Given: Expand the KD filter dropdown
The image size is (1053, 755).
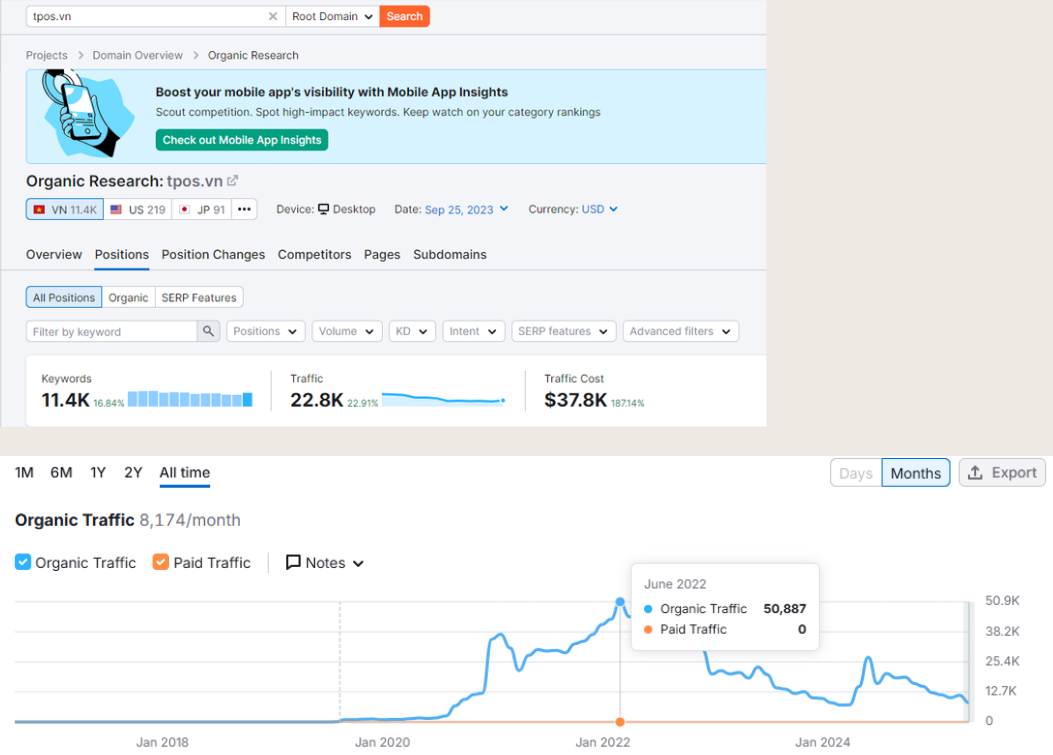Looking at the screenshot, I should pyautogui.click(x=412, y=331).
